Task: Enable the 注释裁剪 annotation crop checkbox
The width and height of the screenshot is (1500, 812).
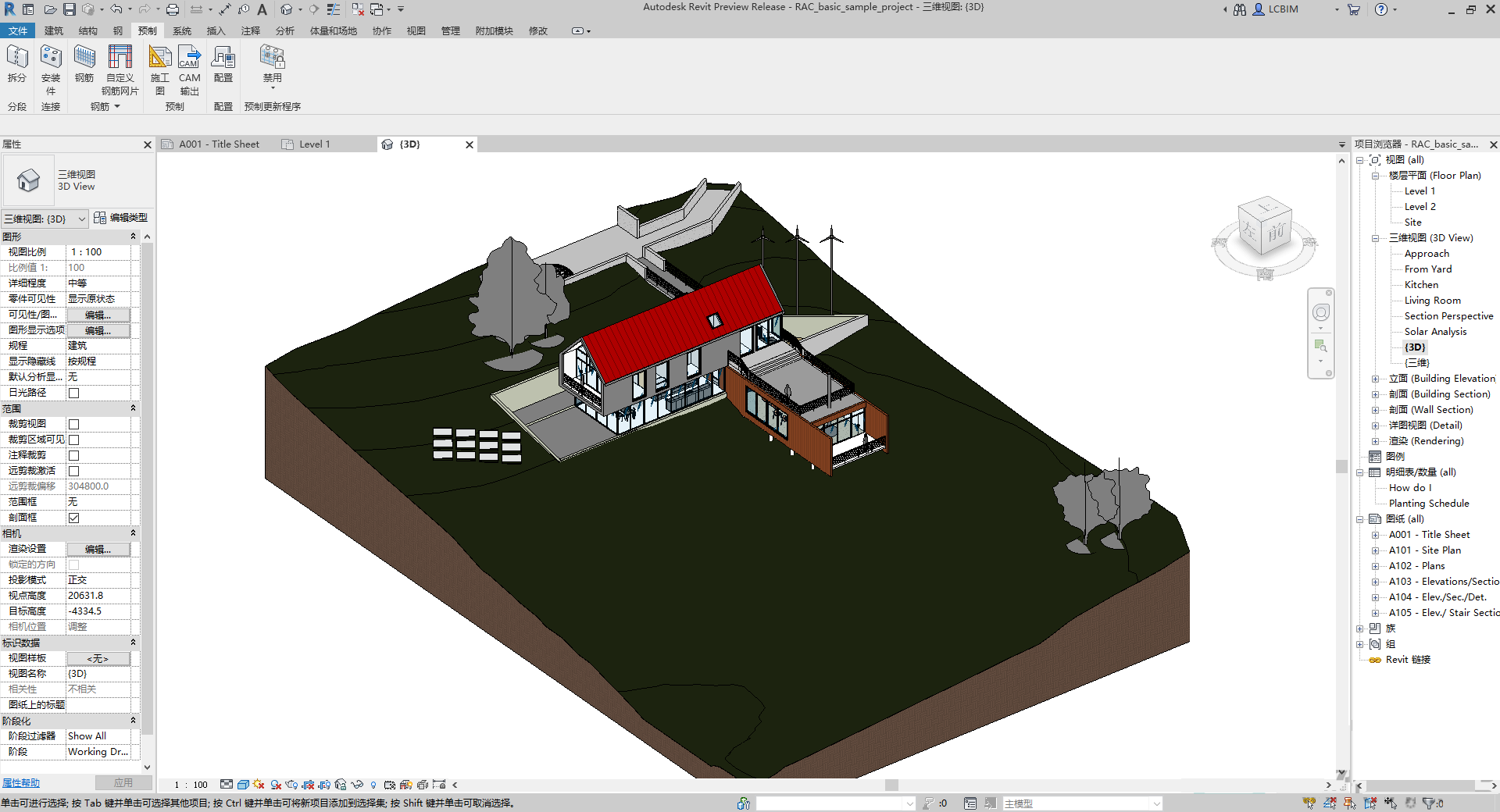Action: (x=73, y=455)
